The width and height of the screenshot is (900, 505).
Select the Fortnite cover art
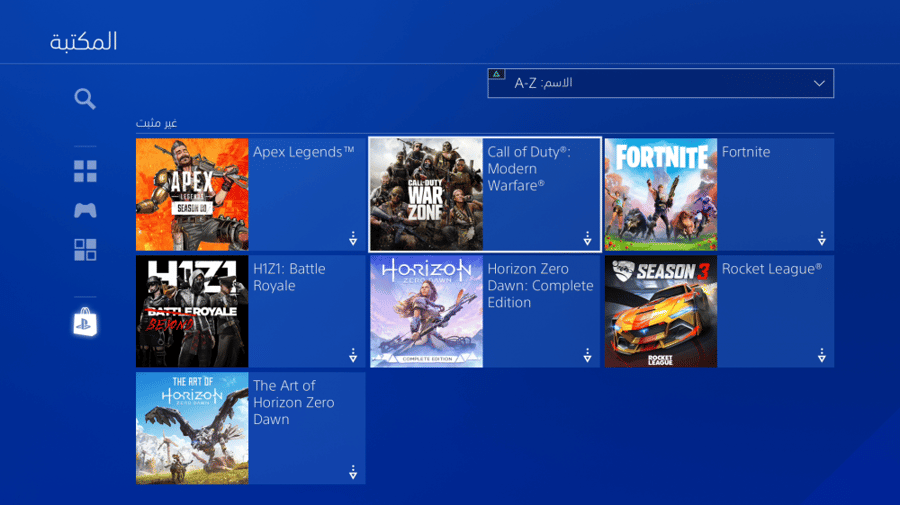pyautogui.click(x=661, y=194)
